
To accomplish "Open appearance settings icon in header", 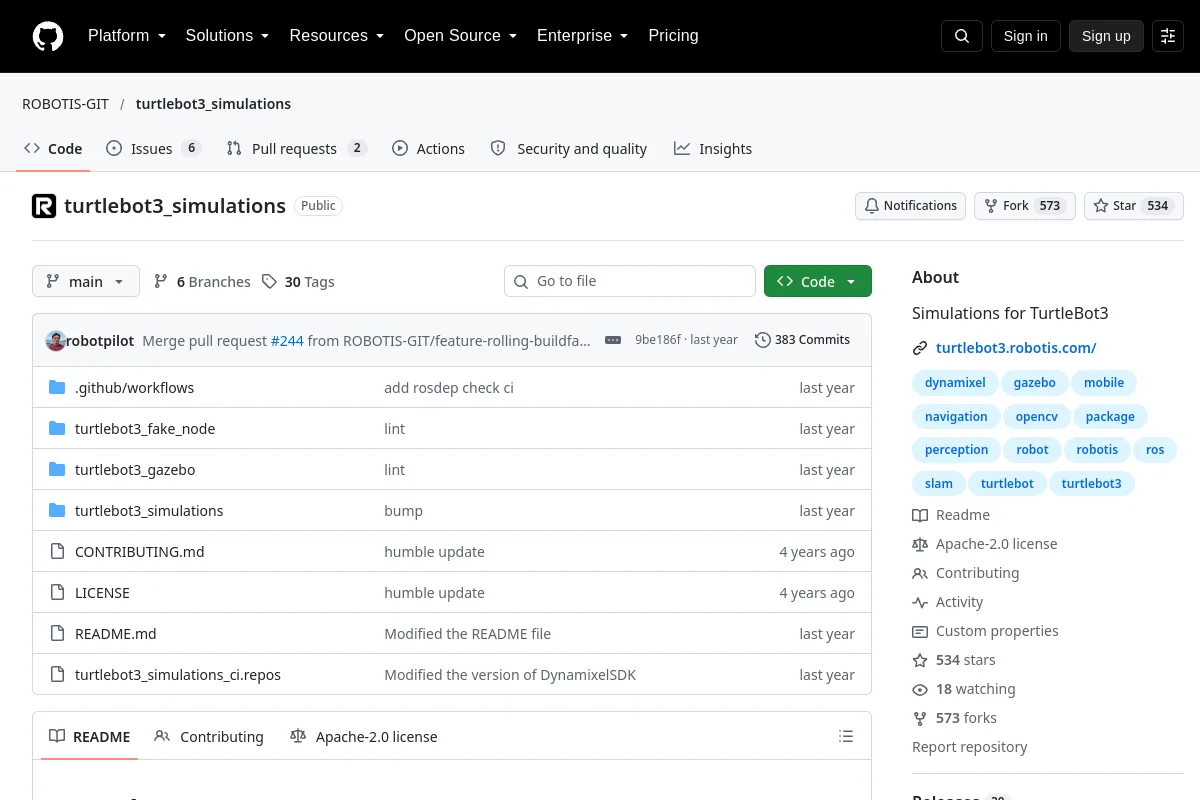I will [1168, 36].
